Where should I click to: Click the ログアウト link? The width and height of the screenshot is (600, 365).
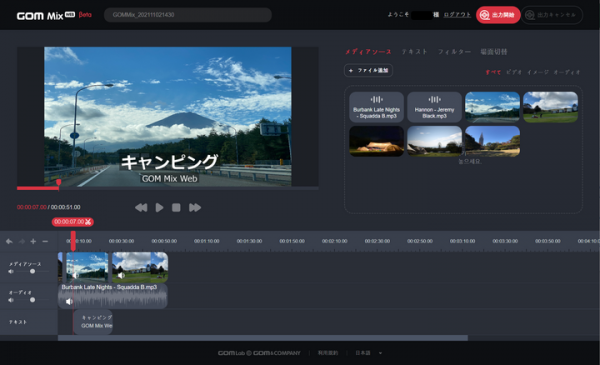pos(457,15)
